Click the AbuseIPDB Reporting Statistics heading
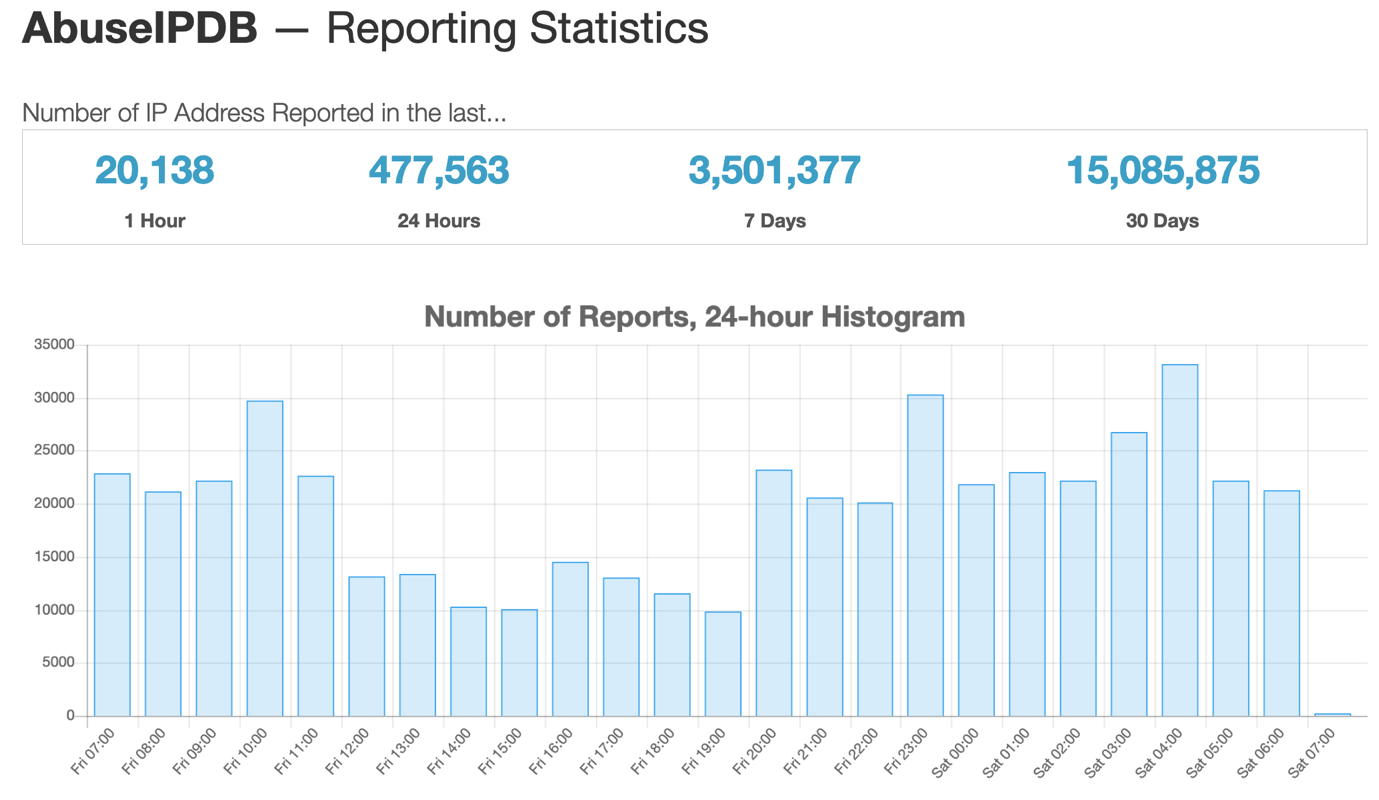This screenshot has width=1379, height=800. [365, 28]
